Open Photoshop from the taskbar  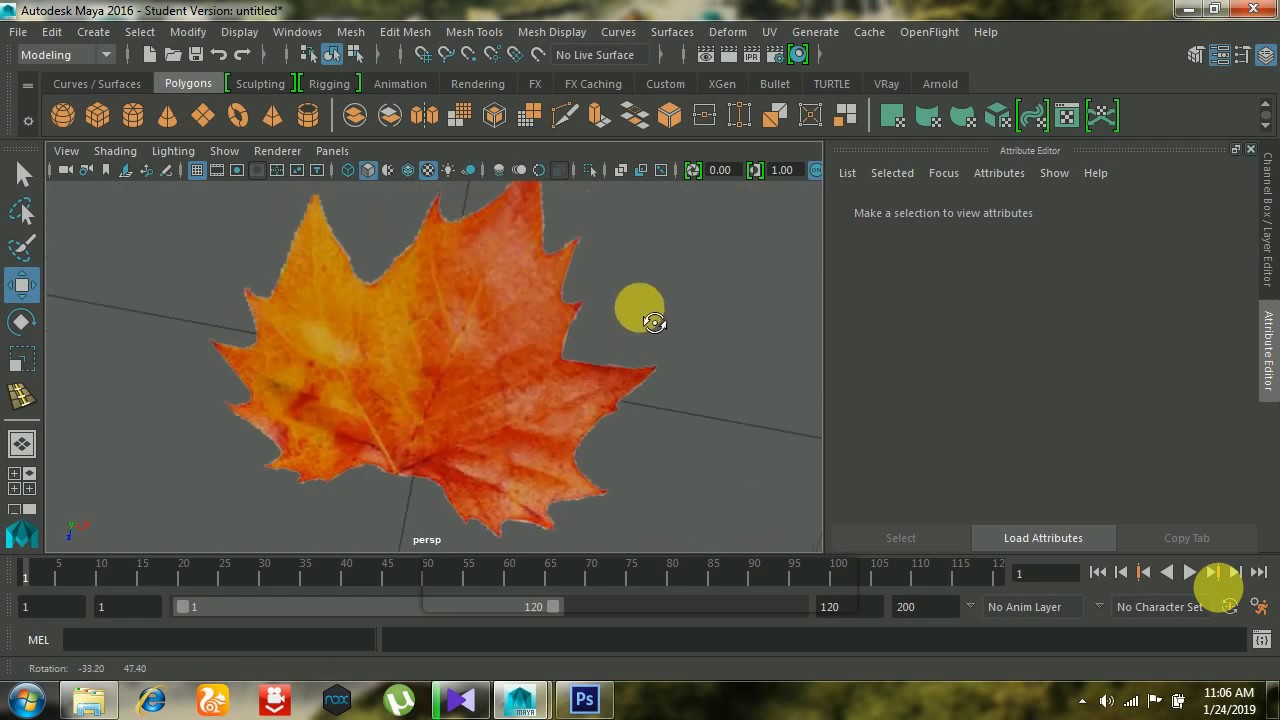584,700
